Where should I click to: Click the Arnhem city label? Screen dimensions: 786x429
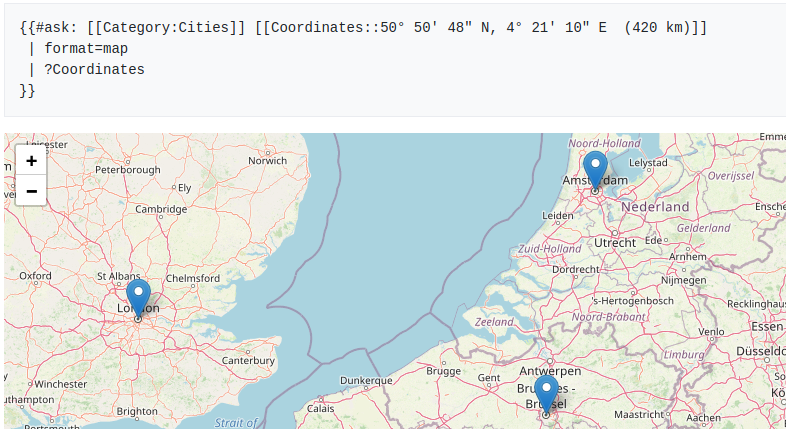(688, 257)
